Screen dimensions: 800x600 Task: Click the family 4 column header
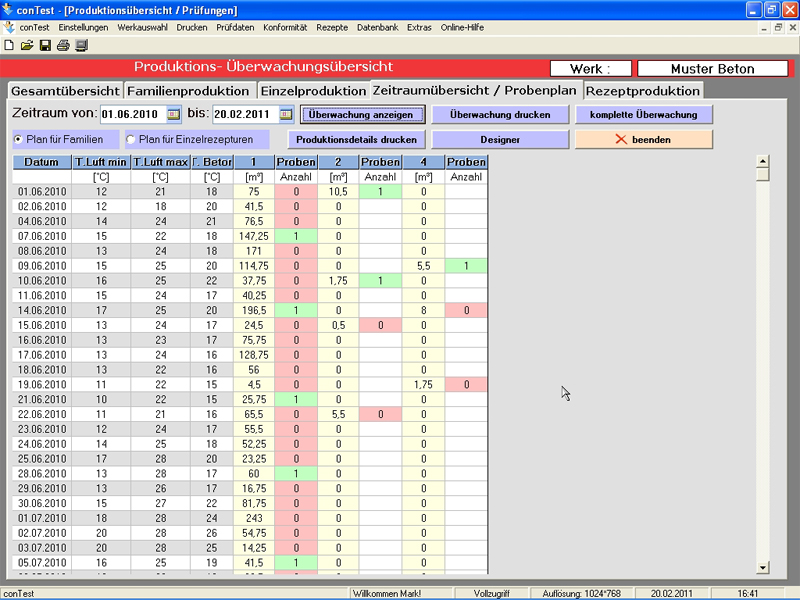(x=423, y=162)
